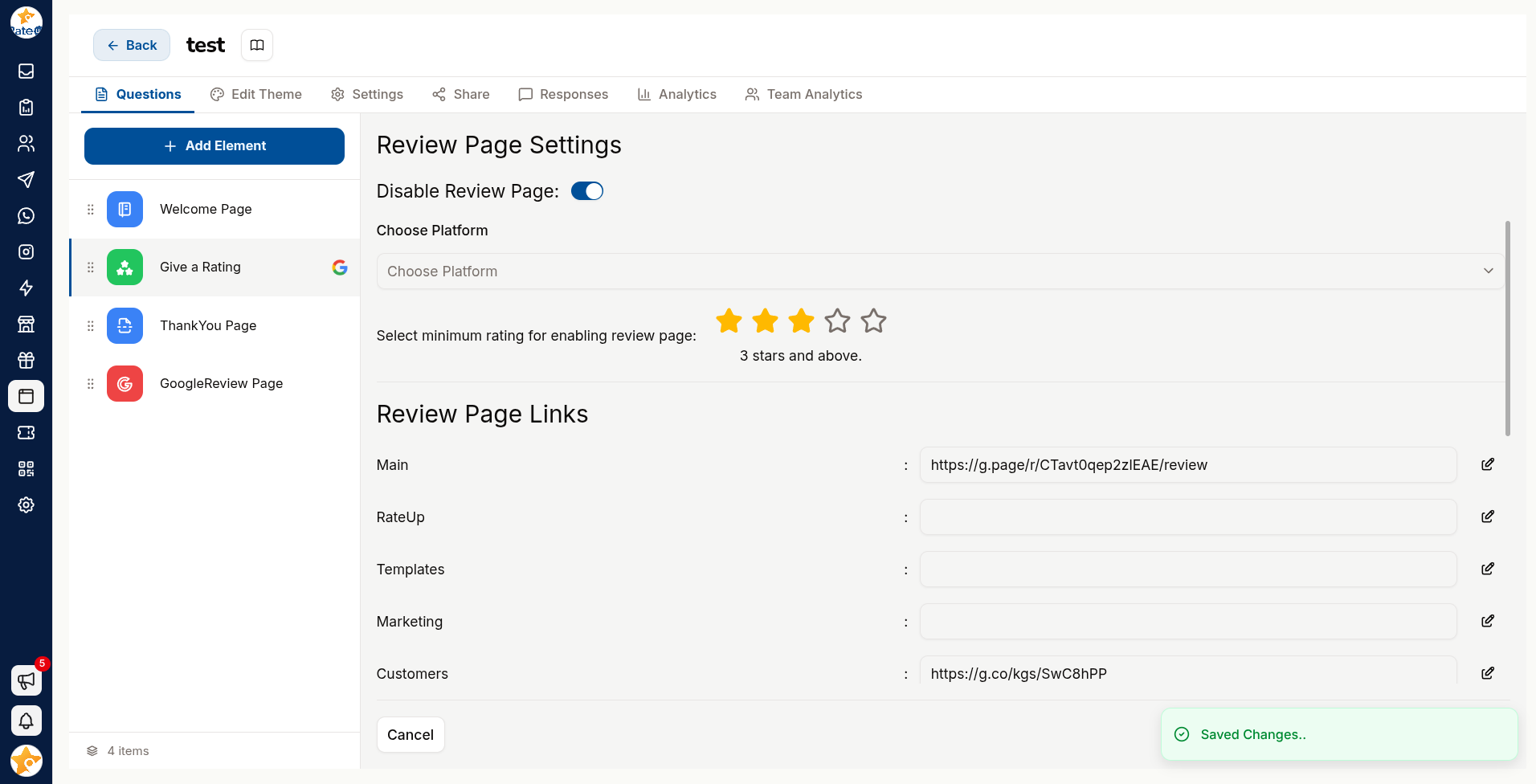Edit the Customers review link
Screen dimensions: 1536x784
[x=1488, y=673]
